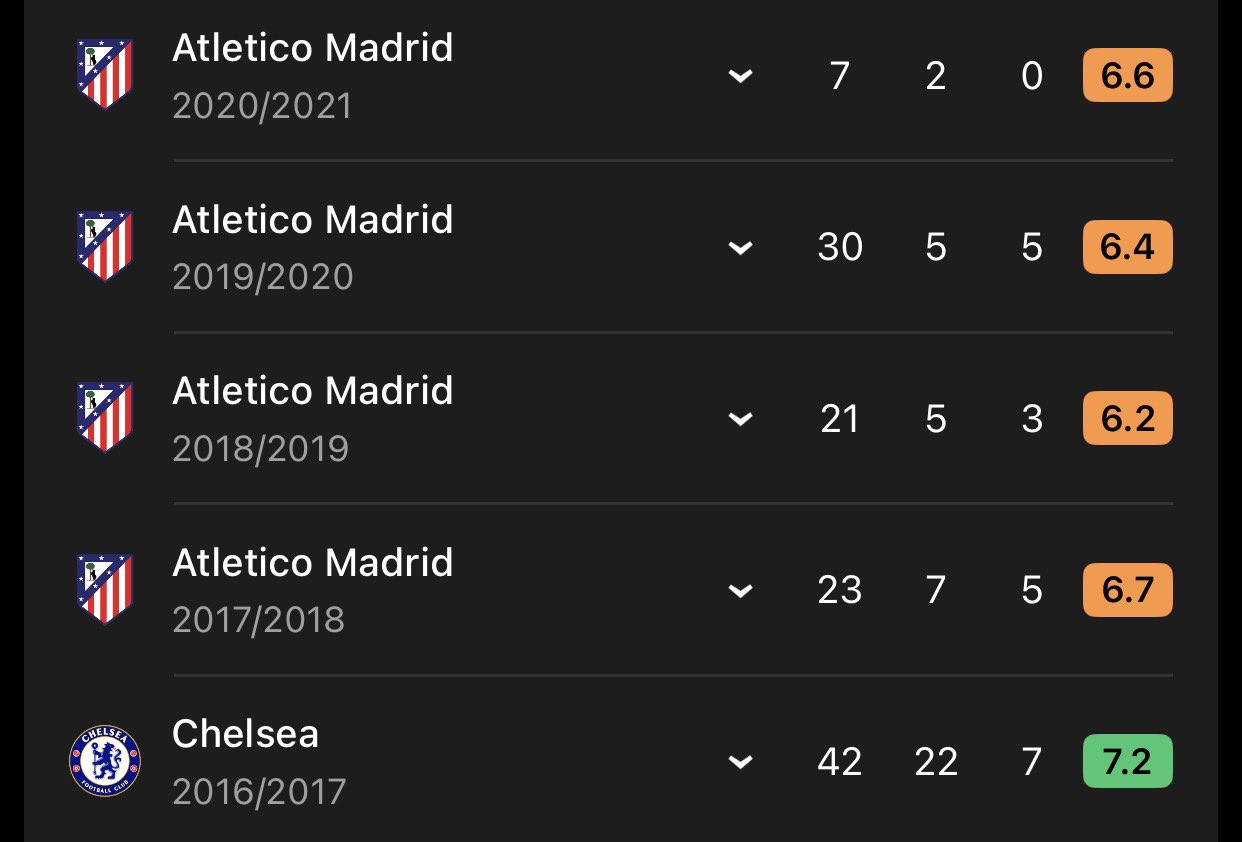Open Atletico Madrid link for 2020/2021
Viewport: 1242px width, 842px height.
click(312, 48)
